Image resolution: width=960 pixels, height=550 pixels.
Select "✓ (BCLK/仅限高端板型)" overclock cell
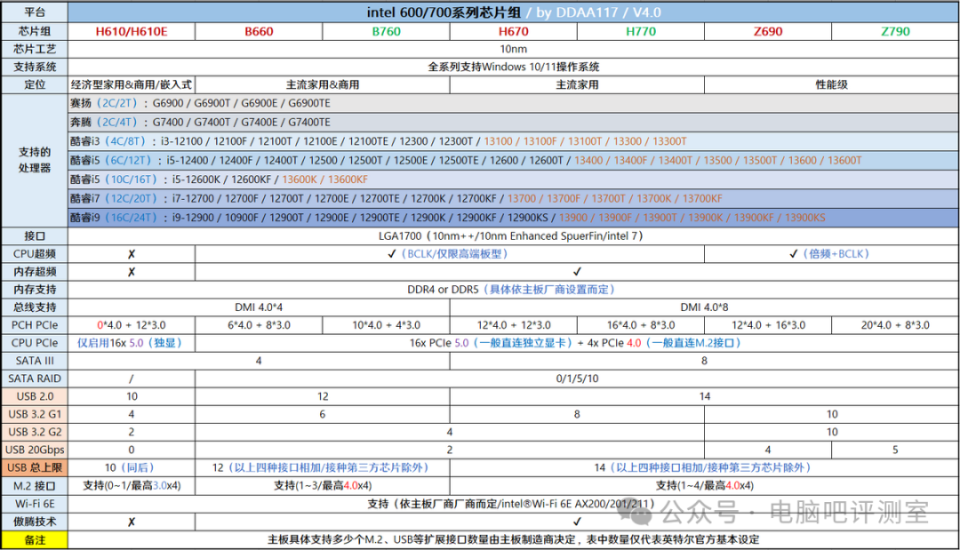(x=449, y=254)
